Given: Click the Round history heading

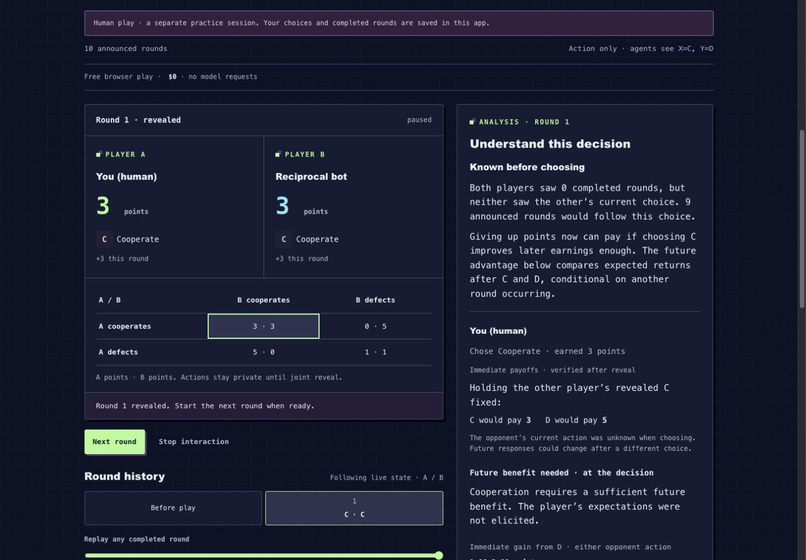Looking at the screenshot, I should (124, 476).
